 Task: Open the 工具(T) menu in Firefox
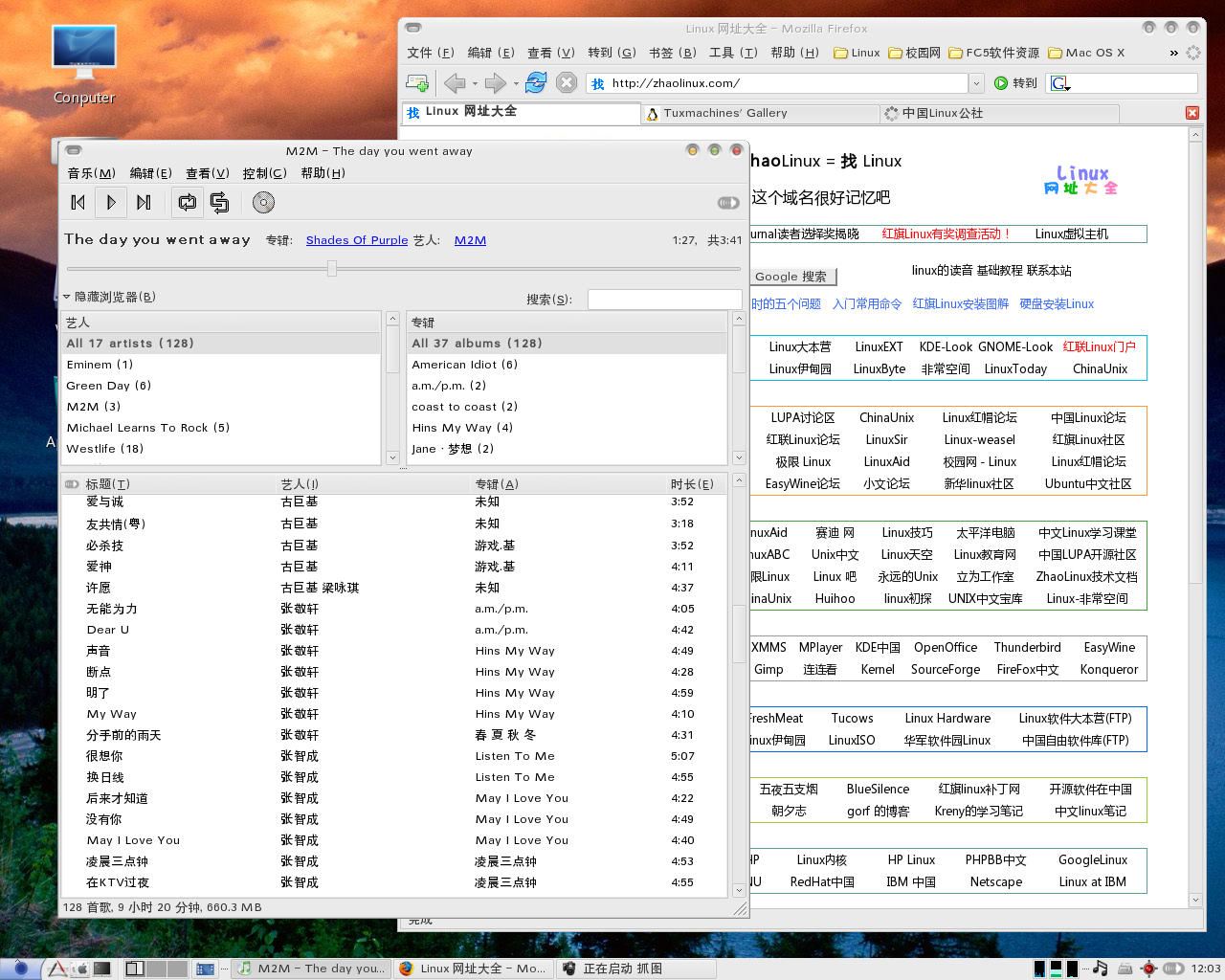733,53
